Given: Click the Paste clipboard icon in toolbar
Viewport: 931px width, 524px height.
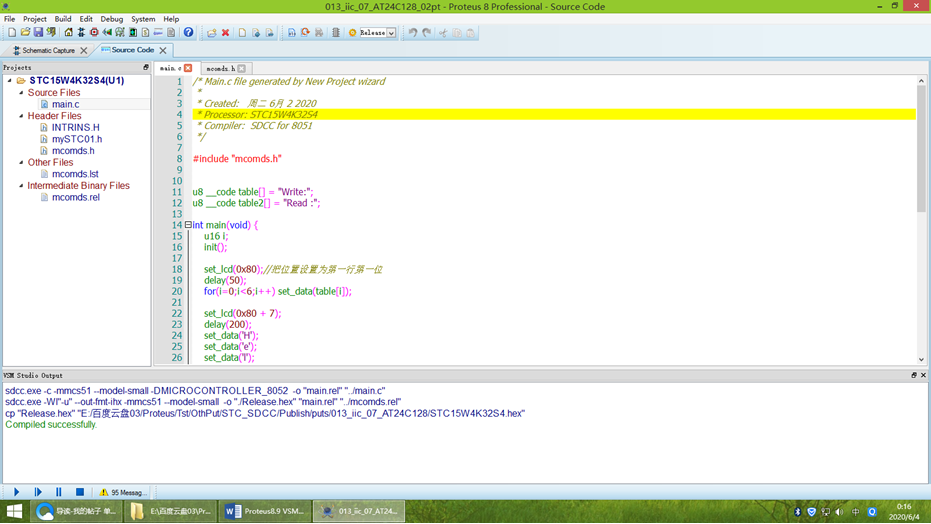Looking at the screenshot, I should click(x=470, y=33).
